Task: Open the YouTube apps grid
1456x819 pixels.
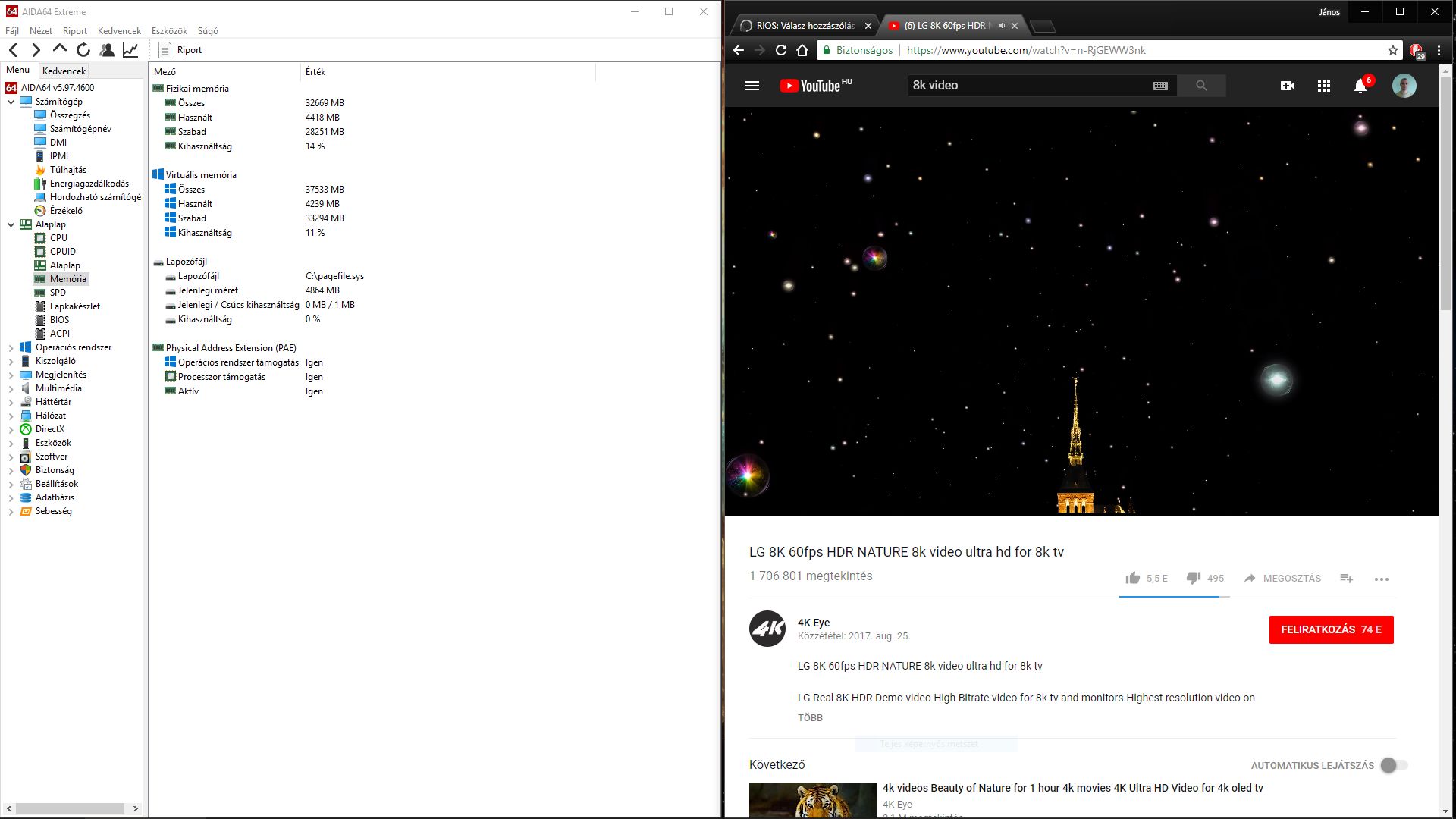Action: (x=1324, y=86)
